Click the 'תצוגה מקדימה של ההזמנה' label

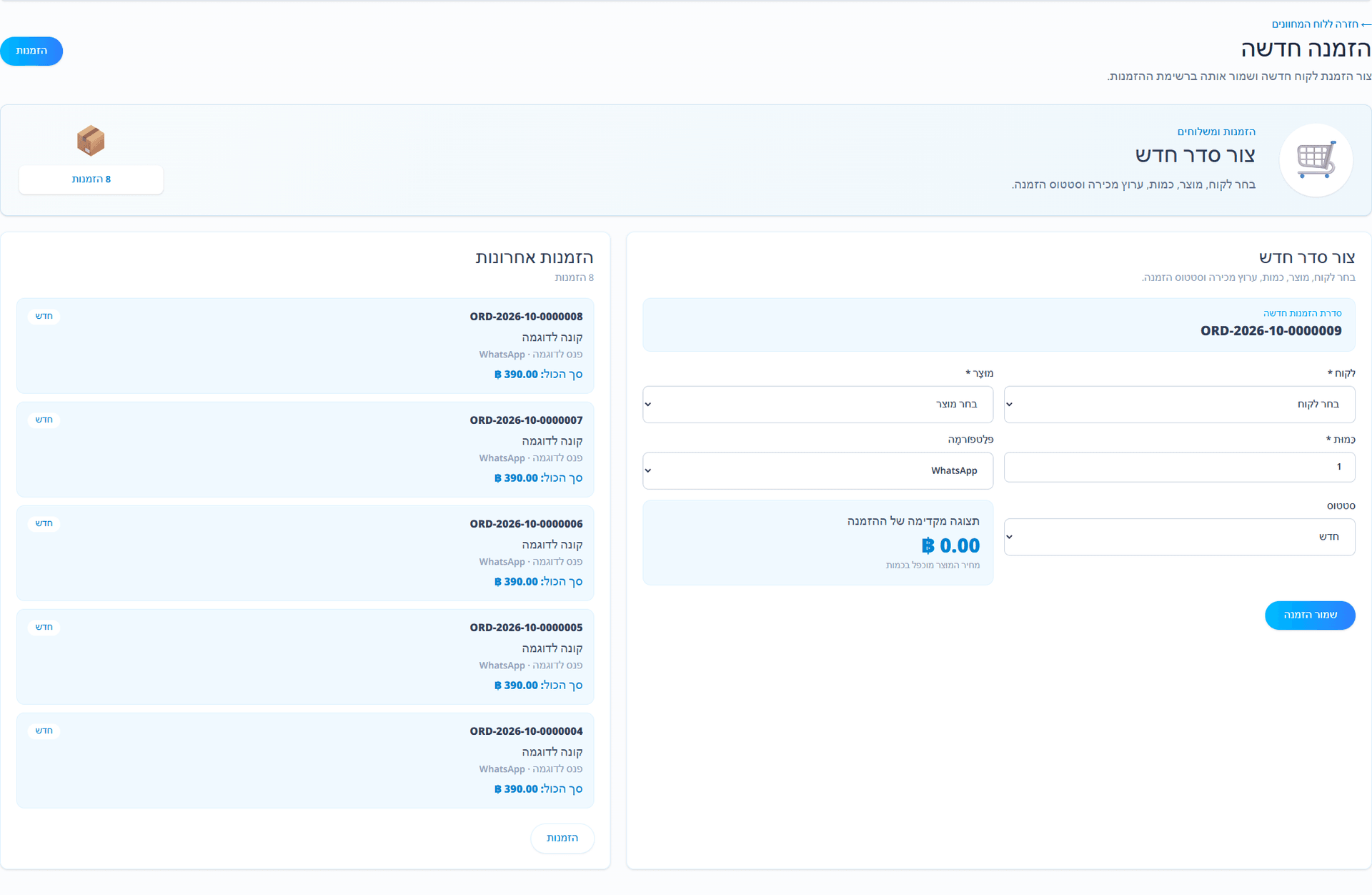tap(913, 521)
